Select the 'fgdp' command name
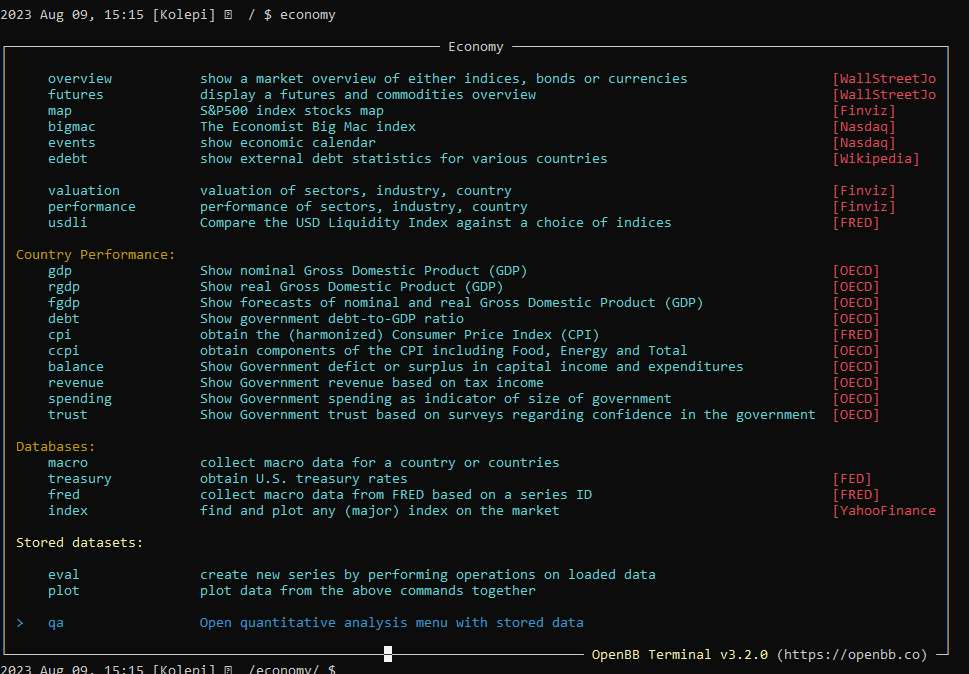This screenshot has width=969, height=674. pos(64,303)
